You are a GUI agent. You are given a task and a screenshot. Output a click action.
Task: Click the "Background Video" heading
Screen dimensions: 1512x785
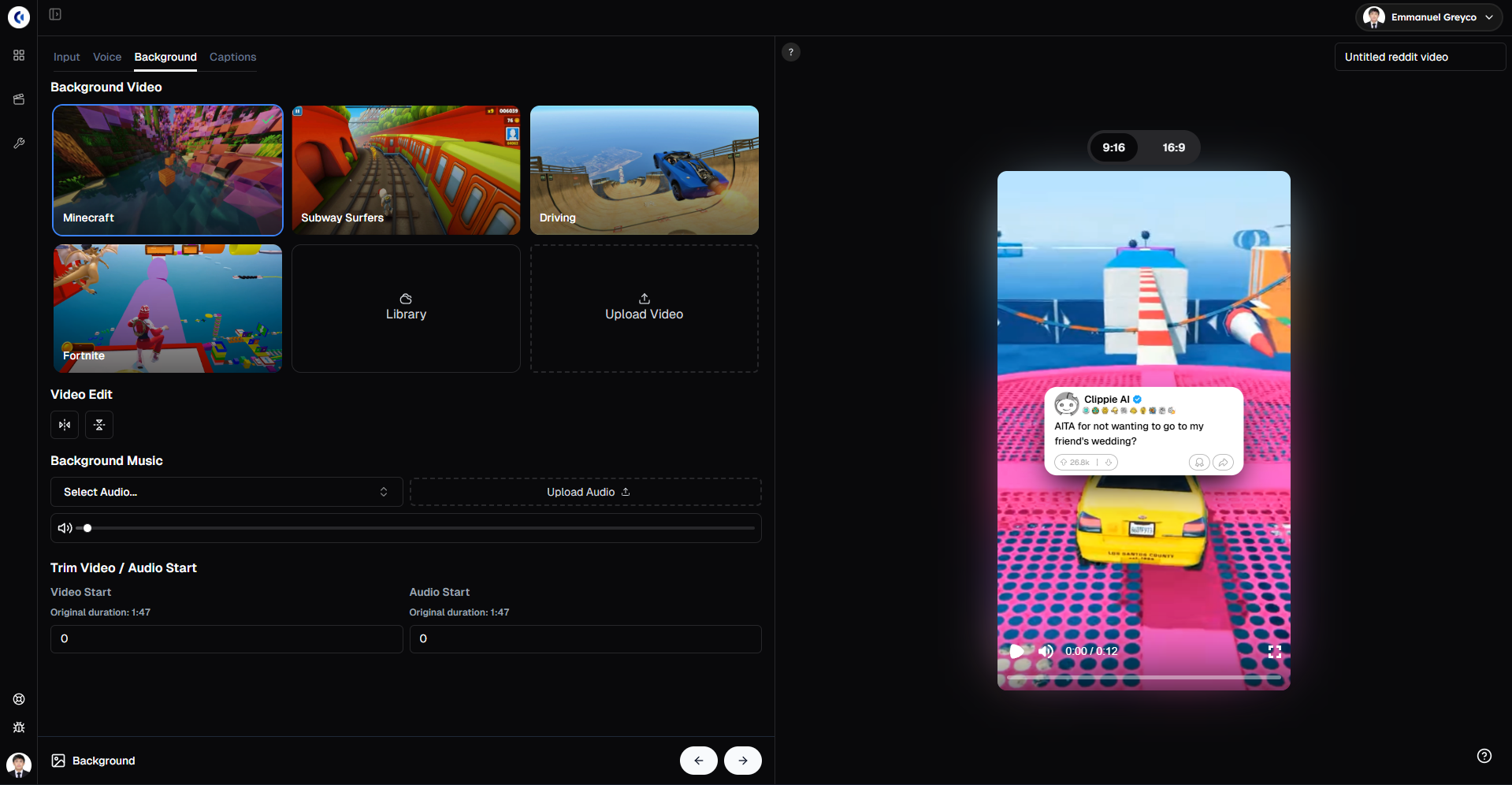coord(106,87)
